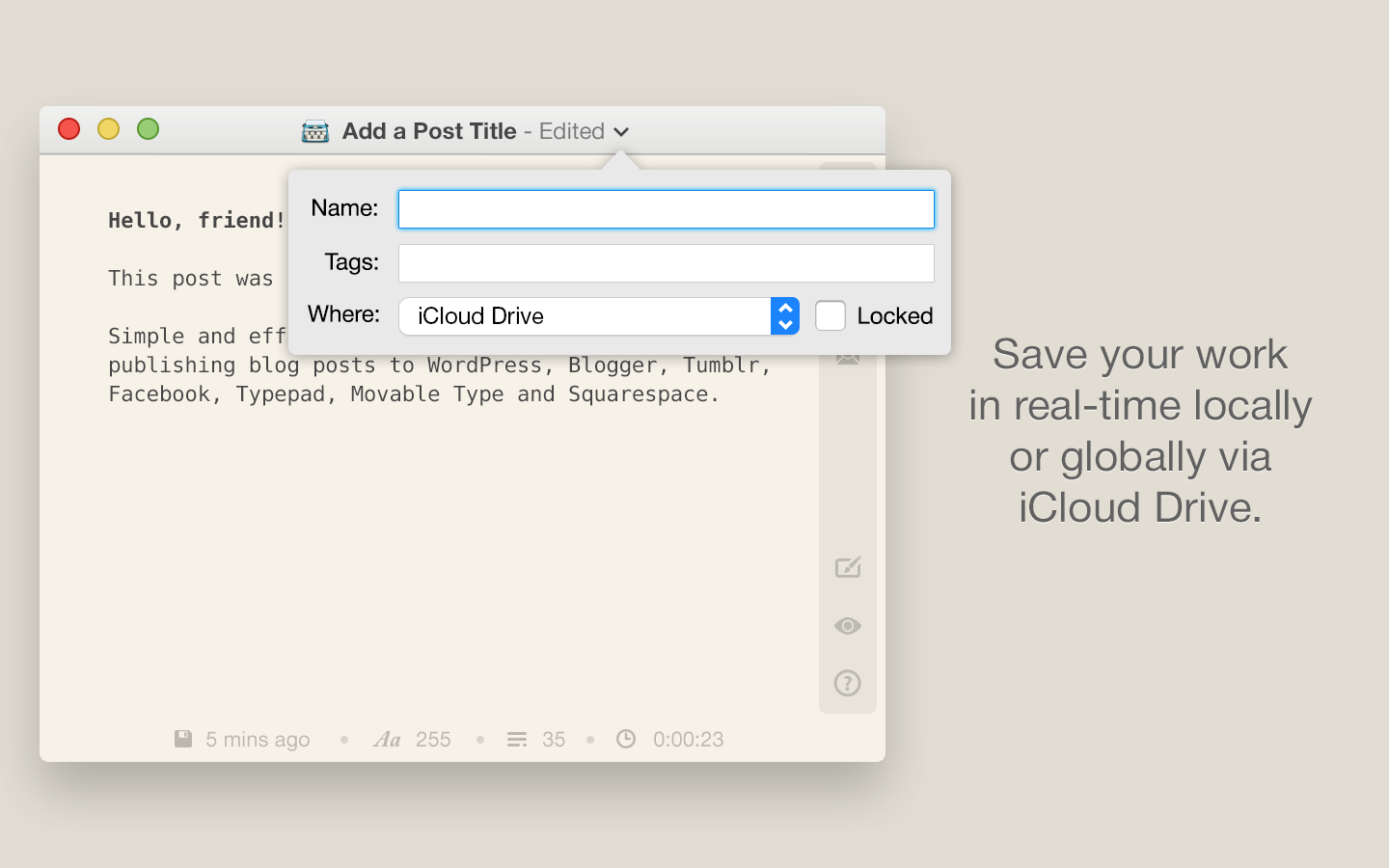Toggle the preview eye icon in sidebar
The width and height of the screenshot is (1389, 868).
(848, 626)
